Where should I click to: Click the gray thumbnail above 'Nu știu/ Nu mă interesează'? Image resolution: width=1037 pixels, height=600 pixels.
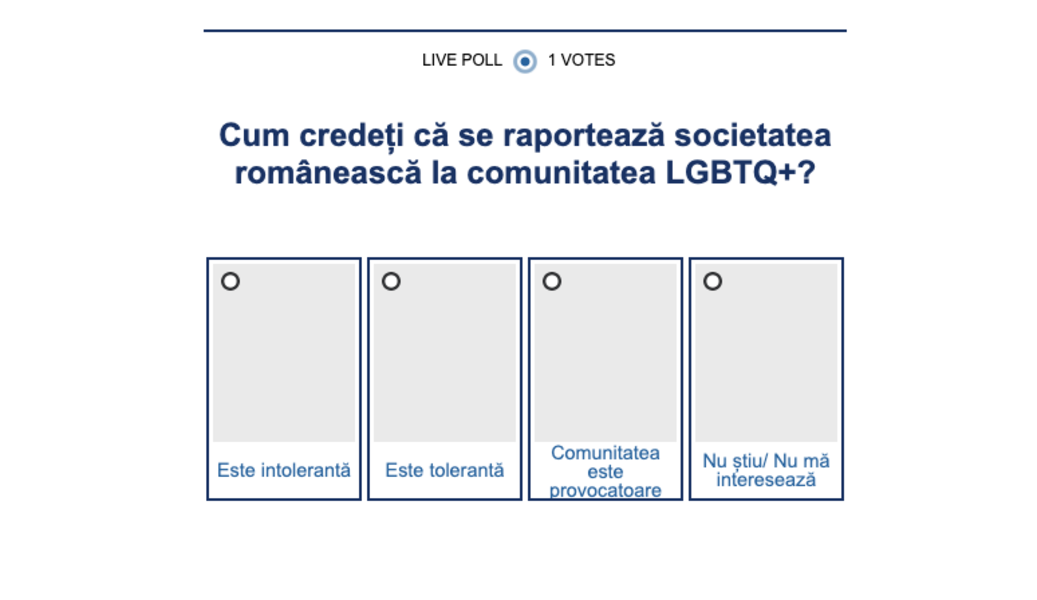pyautogui.click(x=766, y=360)
